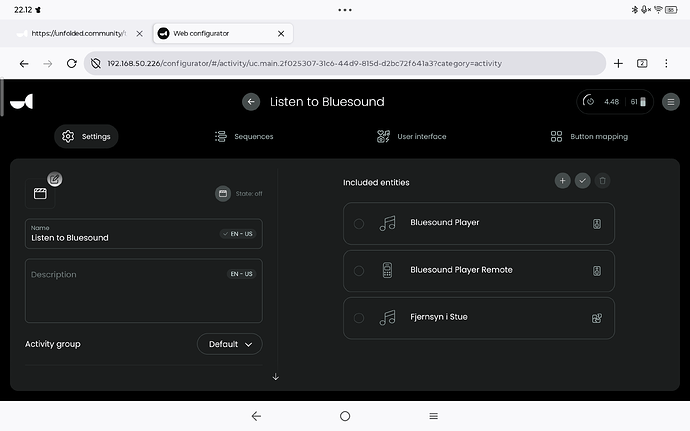Switch to the Button mapping tab
This screenshot has width=690, height=431.
(589, 136)
